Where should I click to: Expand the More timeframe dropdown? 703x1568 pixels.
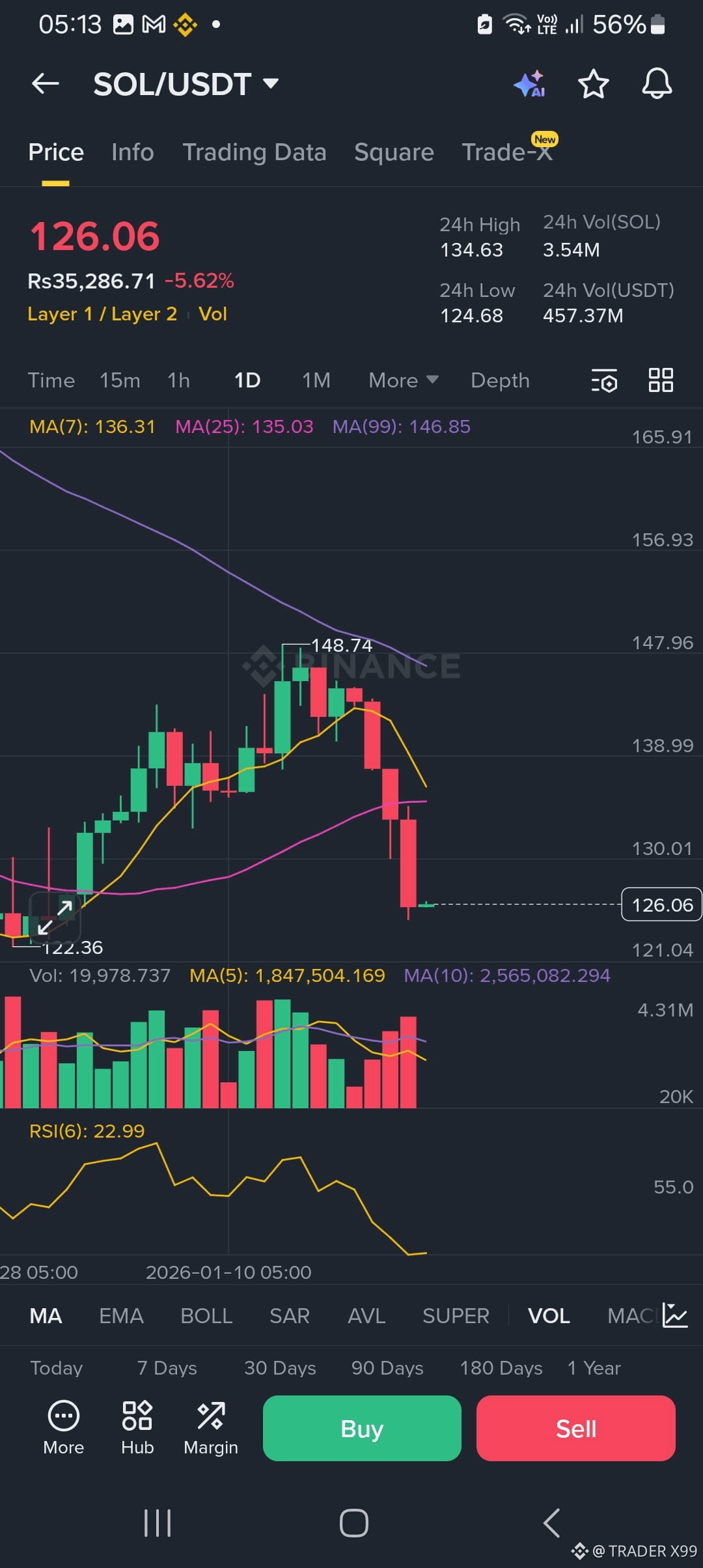pos(402,381)
